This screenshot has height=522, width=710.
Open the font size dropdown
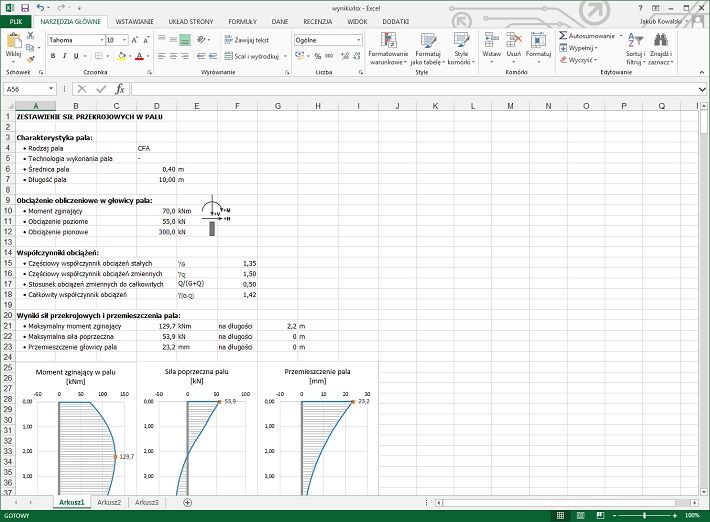tap(124, 40)
